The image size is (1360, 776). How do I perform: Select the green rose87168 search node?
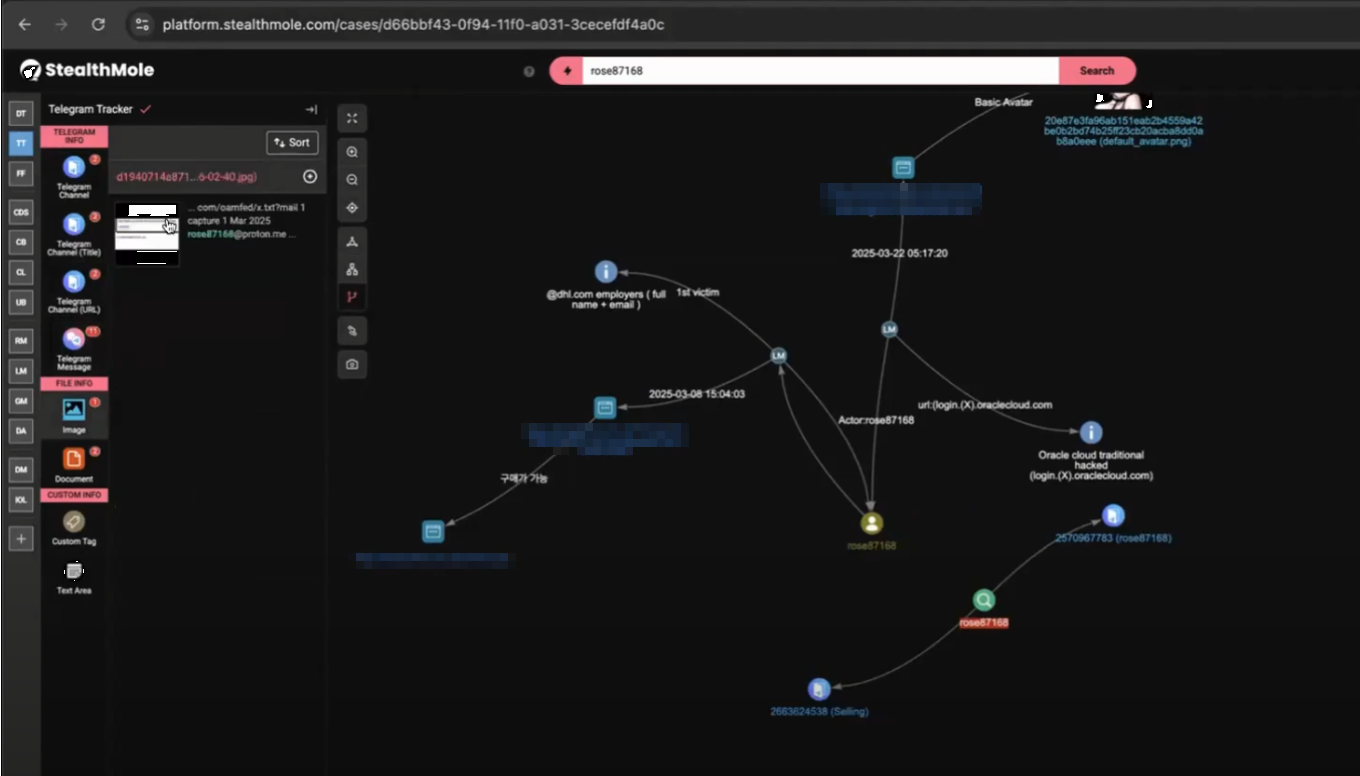click(x=984, y=600)
